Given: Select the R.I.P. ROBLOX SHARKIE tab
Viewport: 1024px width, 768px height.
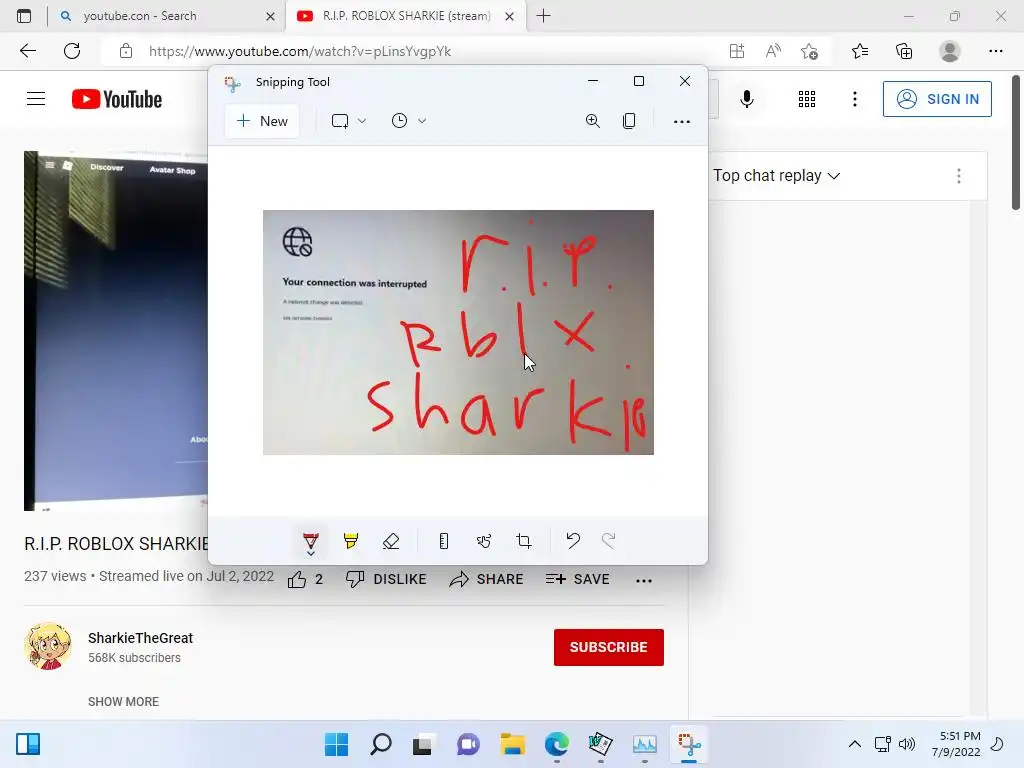Looking at the screenshot, I should (406, 16).
